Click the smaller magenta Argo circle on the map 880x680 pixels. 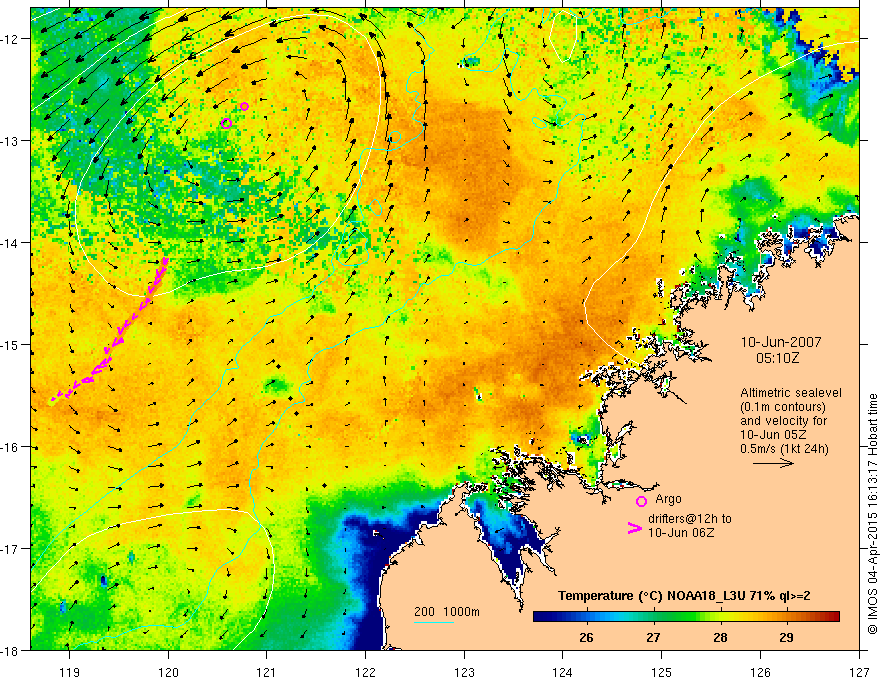[244, 107]
